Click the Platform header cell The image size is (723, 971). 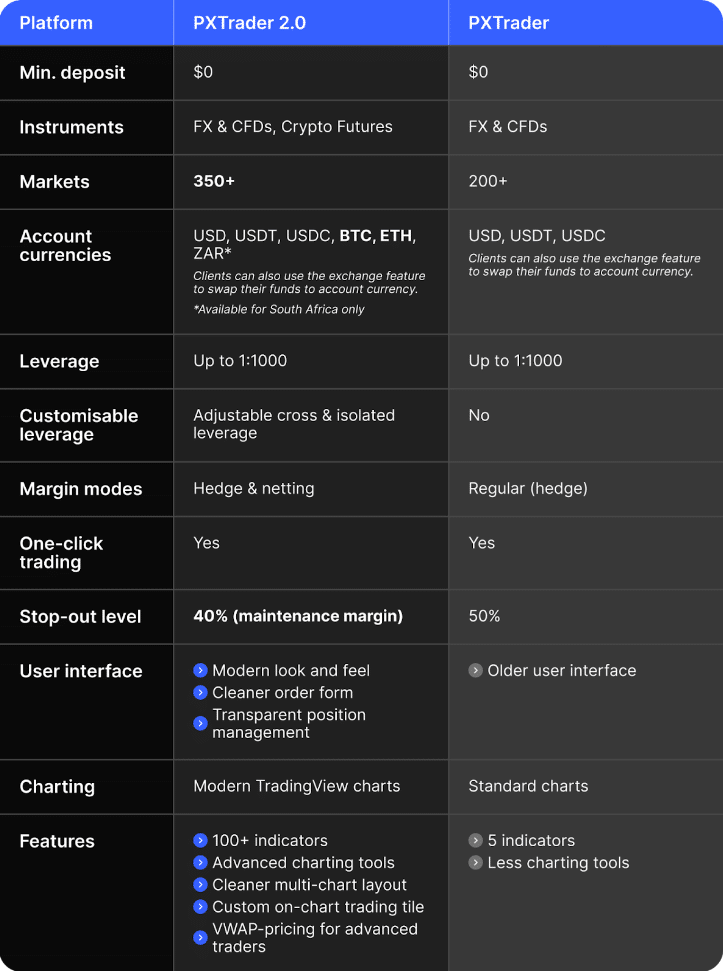pos(56,23)
